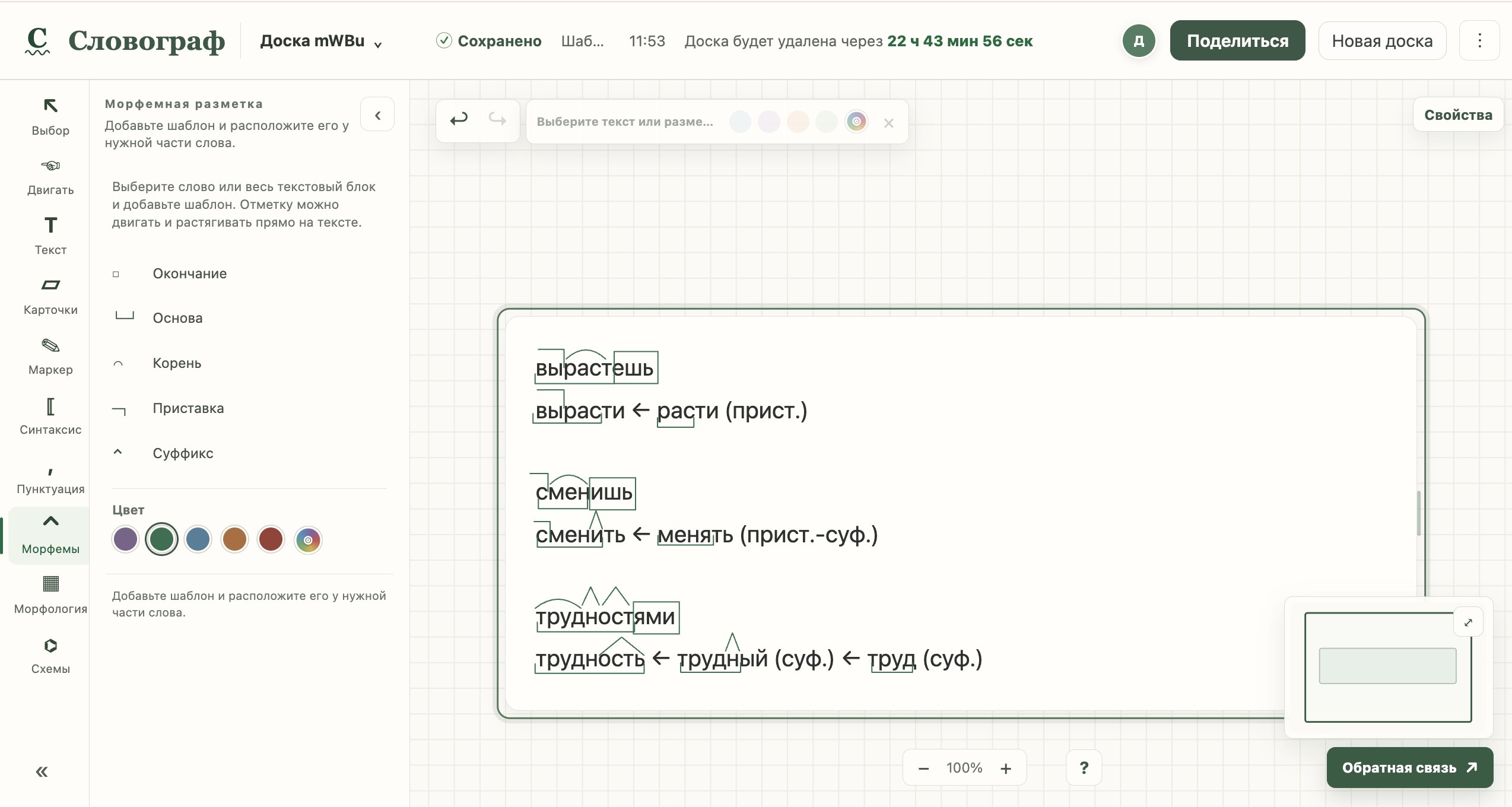
Task: Click the truncated Шаб… label in the header
Action: [582, 41]
